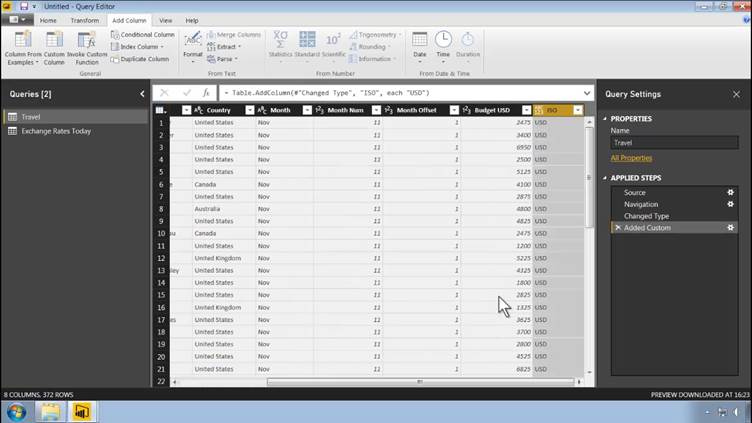This screenshot has height=423, width=752.
Task: Click the All Properties link
Action: (x=631, y=158)
